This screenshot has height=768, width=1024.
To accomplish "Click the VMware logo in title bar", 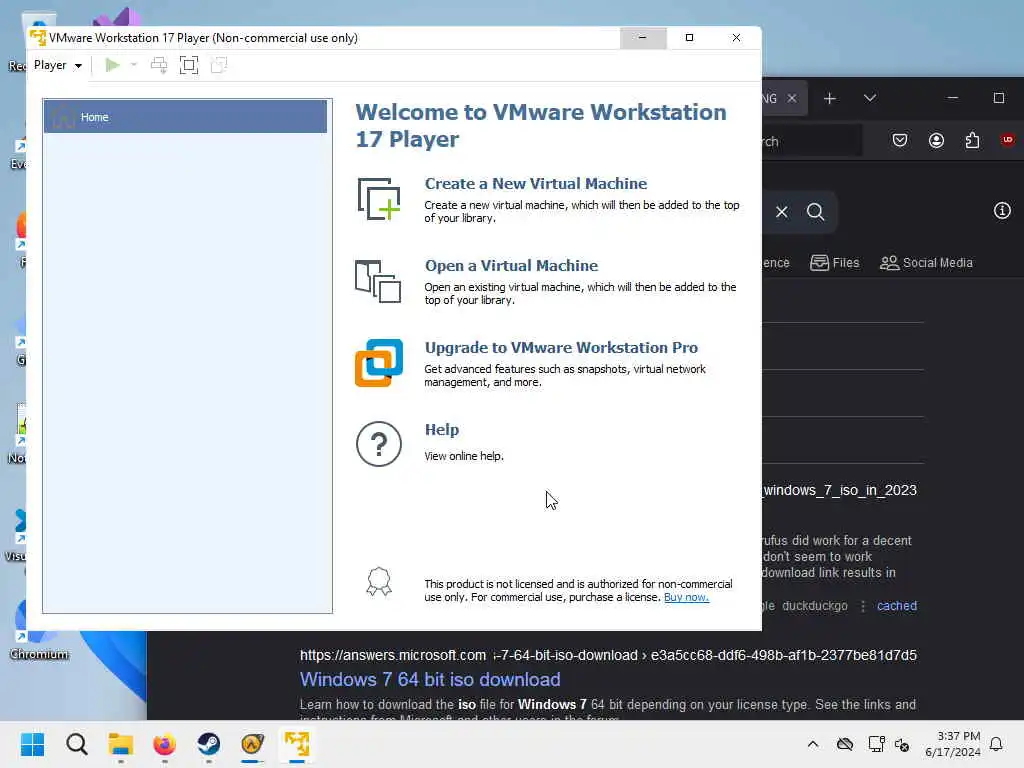I will pos(38,38).
